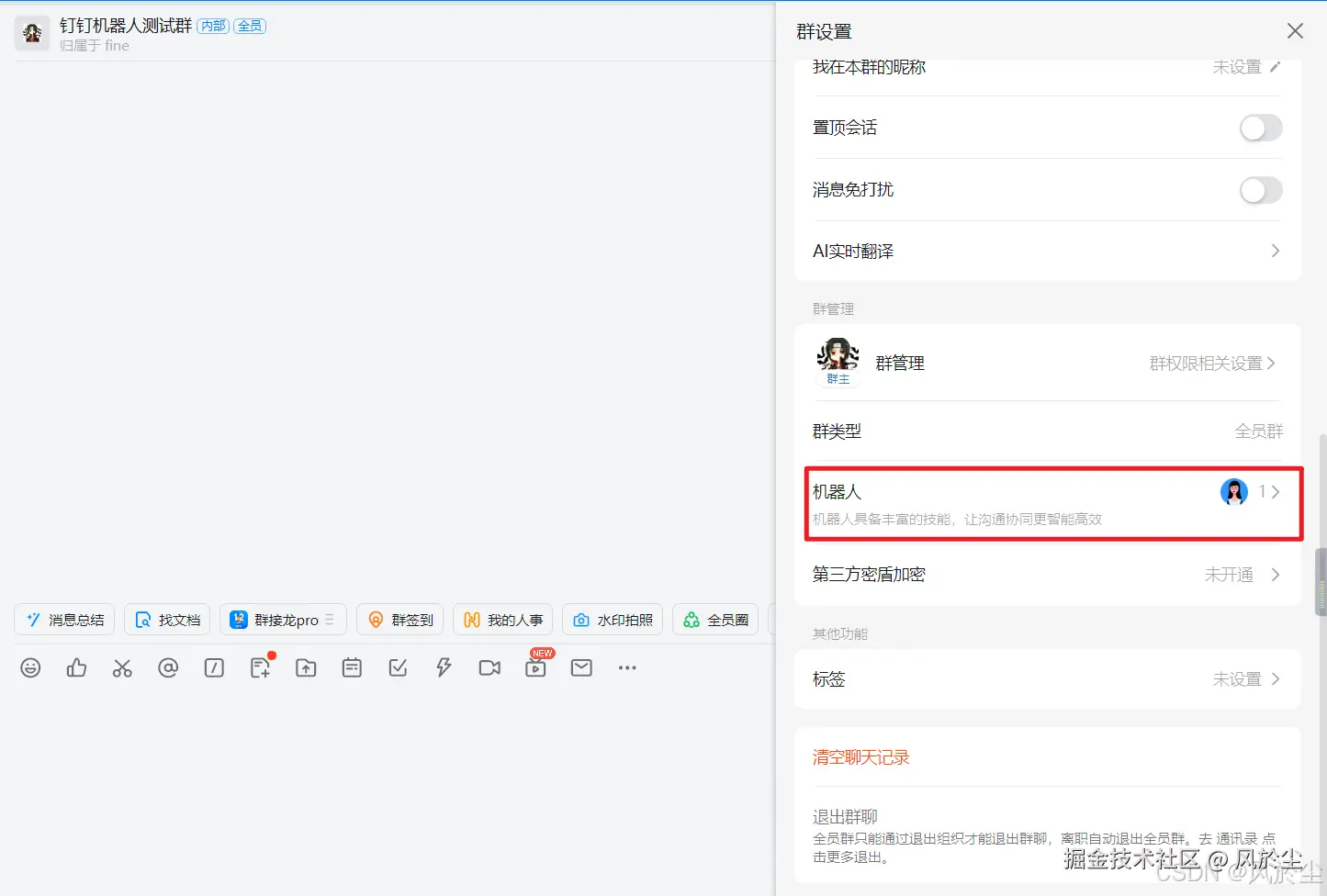Click the file upload icon
1327x896 pixels.
coord(306,667)
